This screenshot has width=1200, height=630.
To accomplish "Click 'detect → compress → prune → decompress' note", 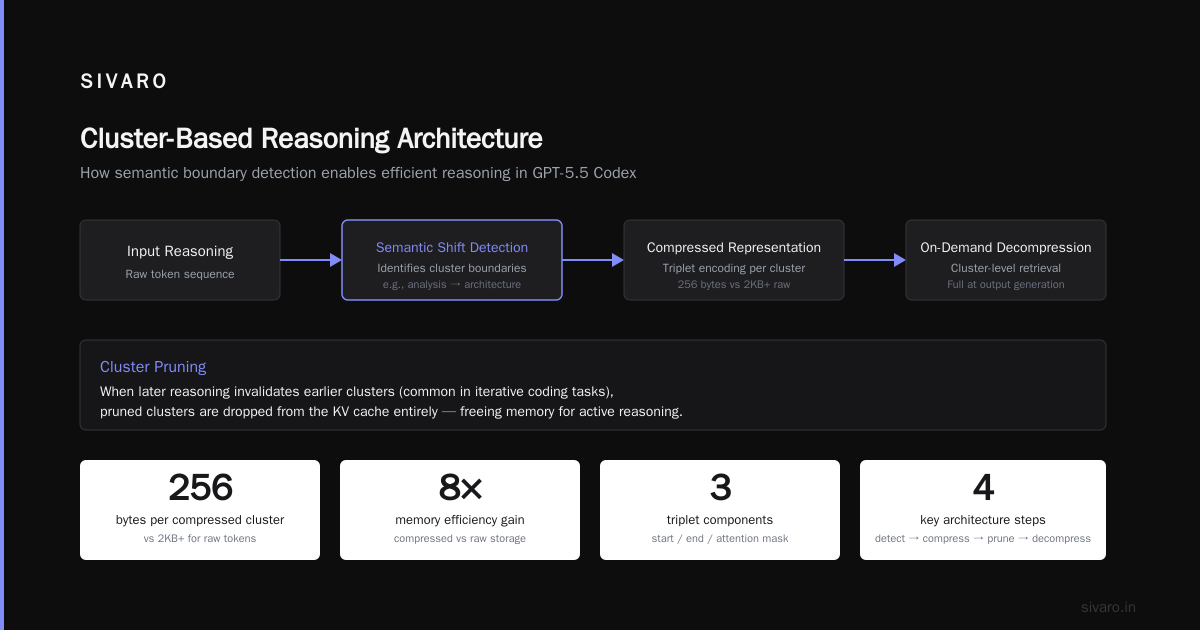I will [x=983, y=538].
